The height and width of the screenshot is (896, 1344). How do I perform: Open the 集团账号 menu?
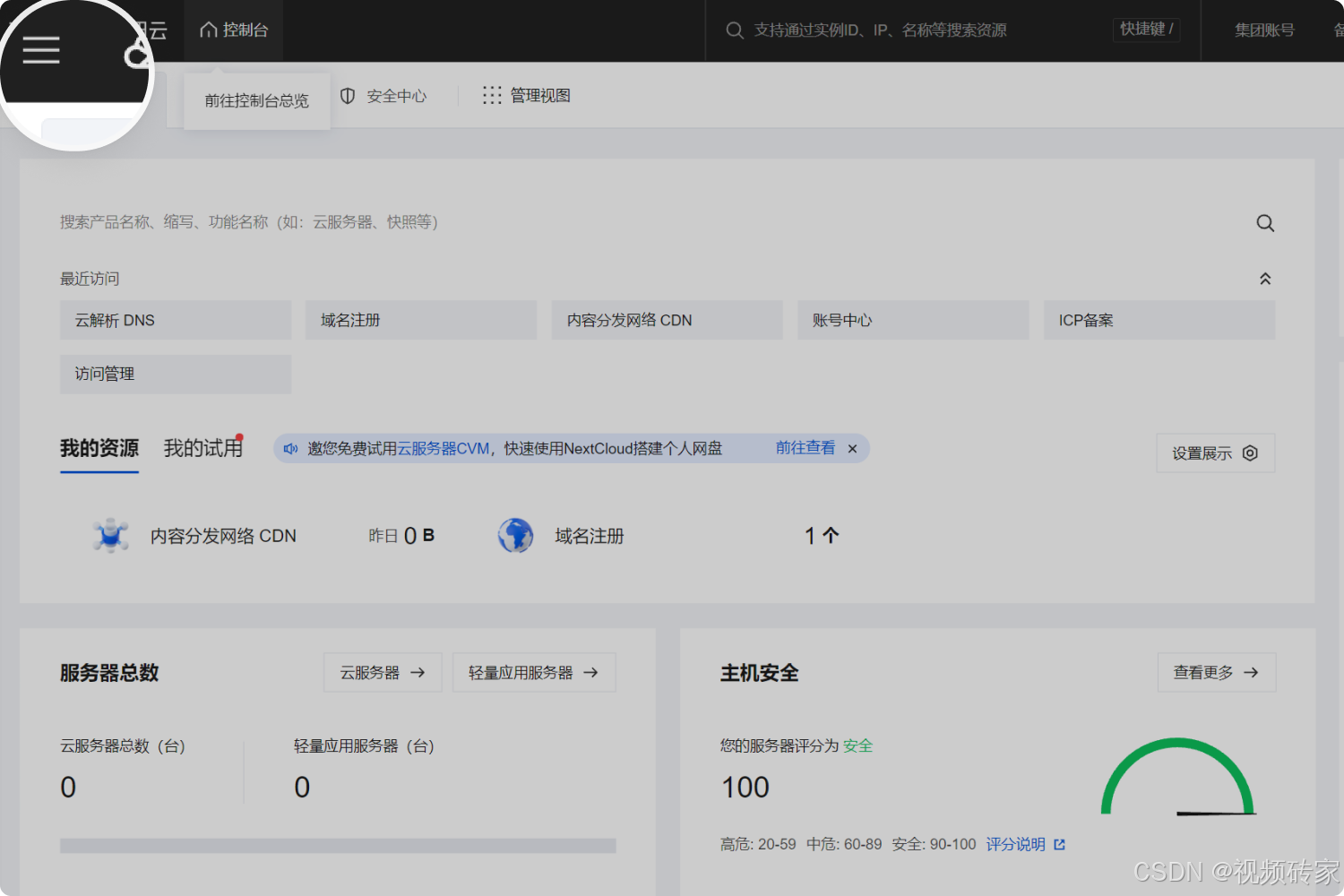coord(1264,30)
